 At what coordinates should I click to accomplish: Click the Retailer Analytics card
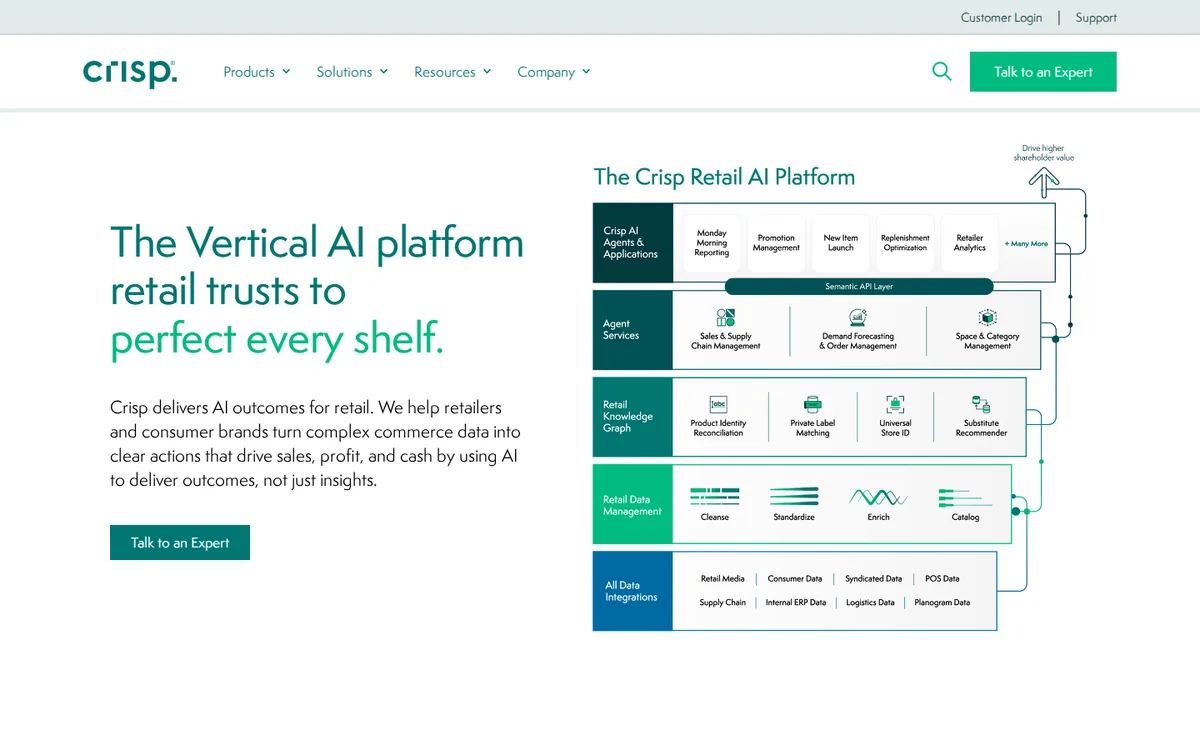(x=969, y=243)
